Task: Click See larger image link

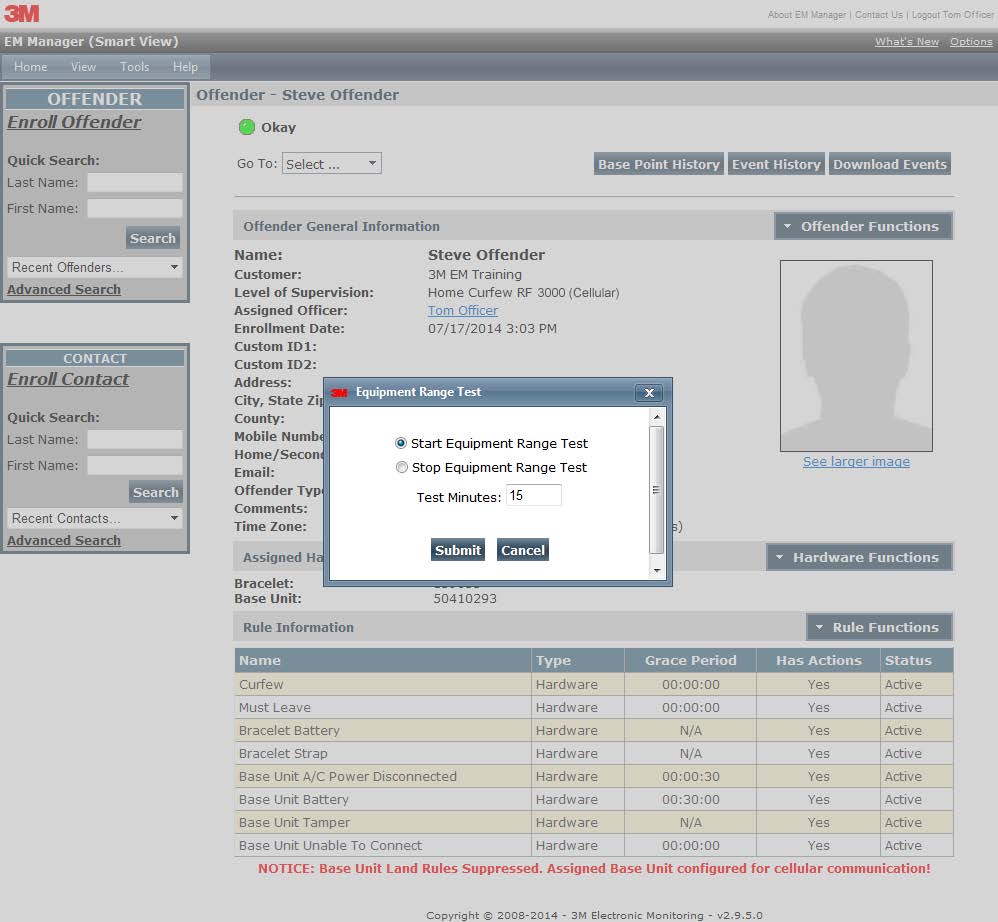Action: point(856,461)
